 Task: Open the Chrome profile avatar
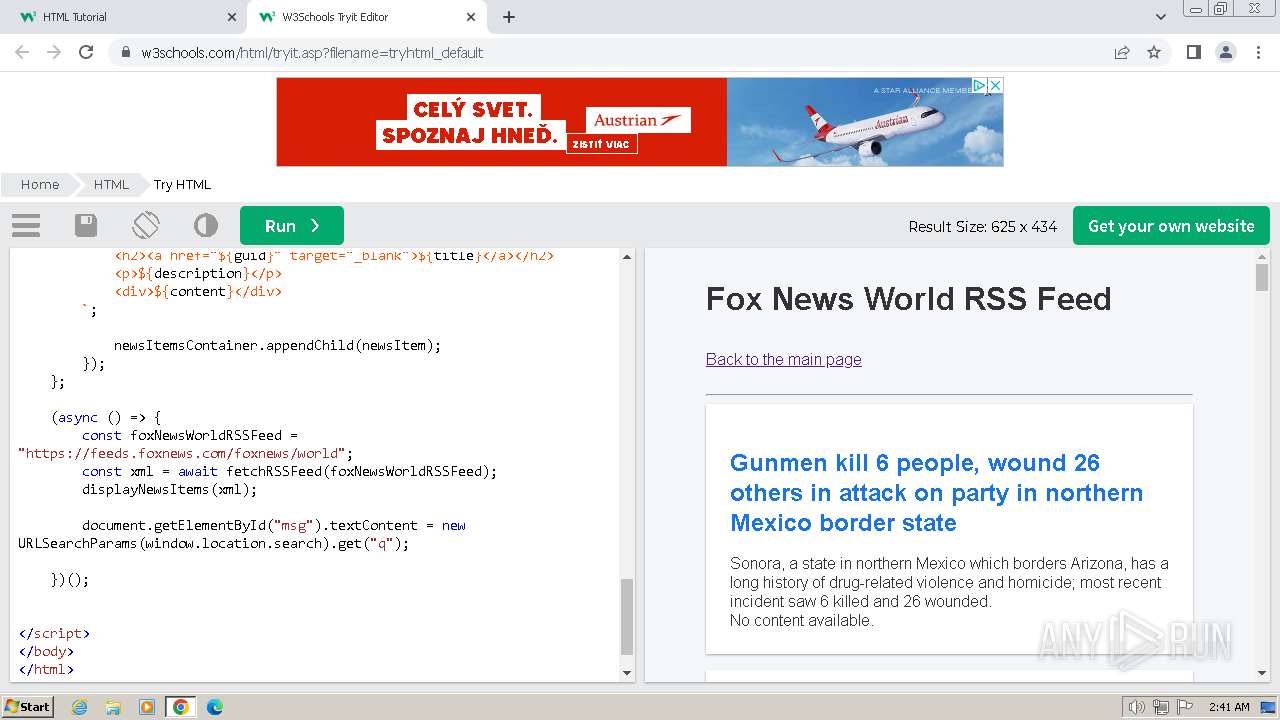[1225, 52]
